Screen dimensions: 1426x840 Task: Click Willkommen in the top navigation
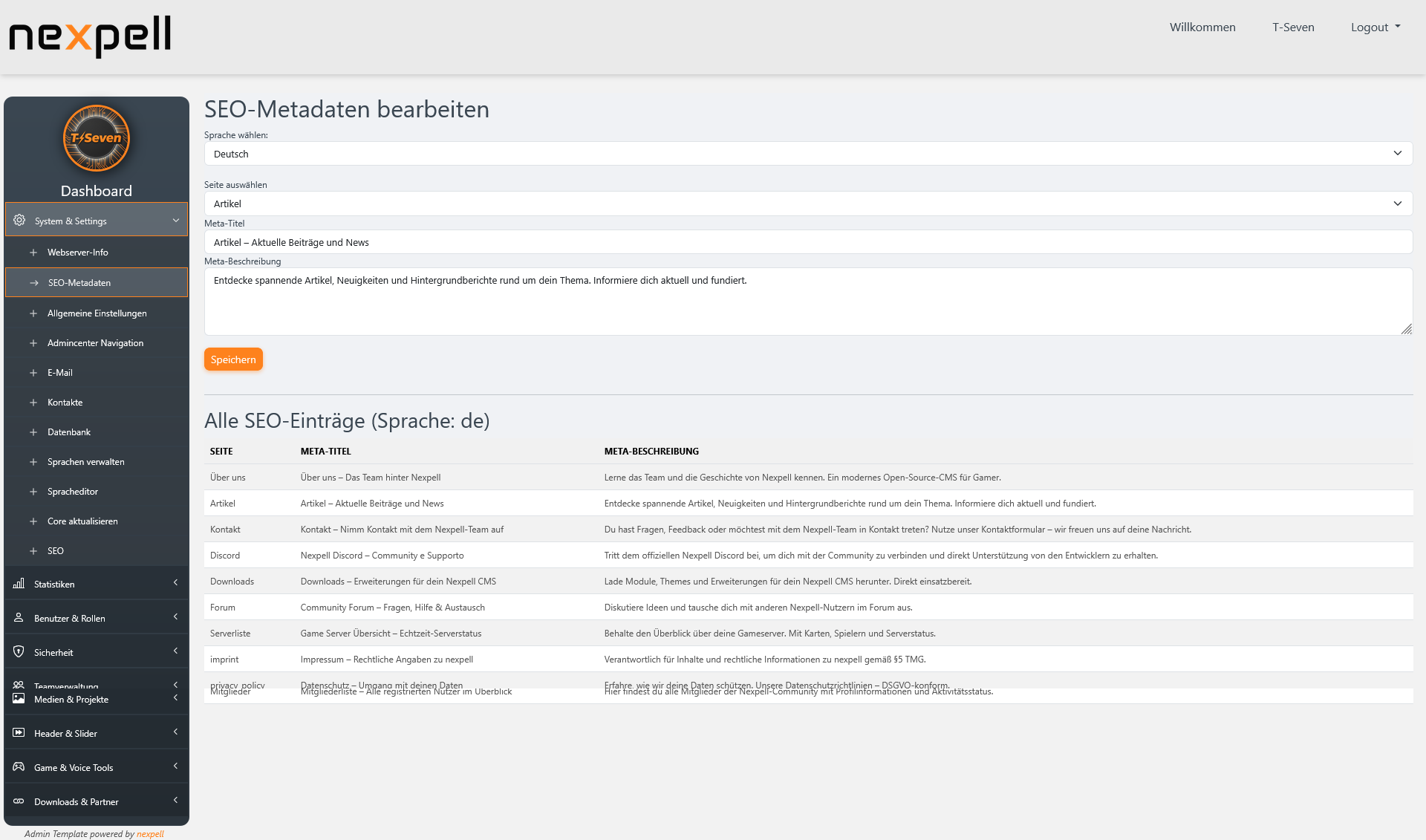point(1202,27)
